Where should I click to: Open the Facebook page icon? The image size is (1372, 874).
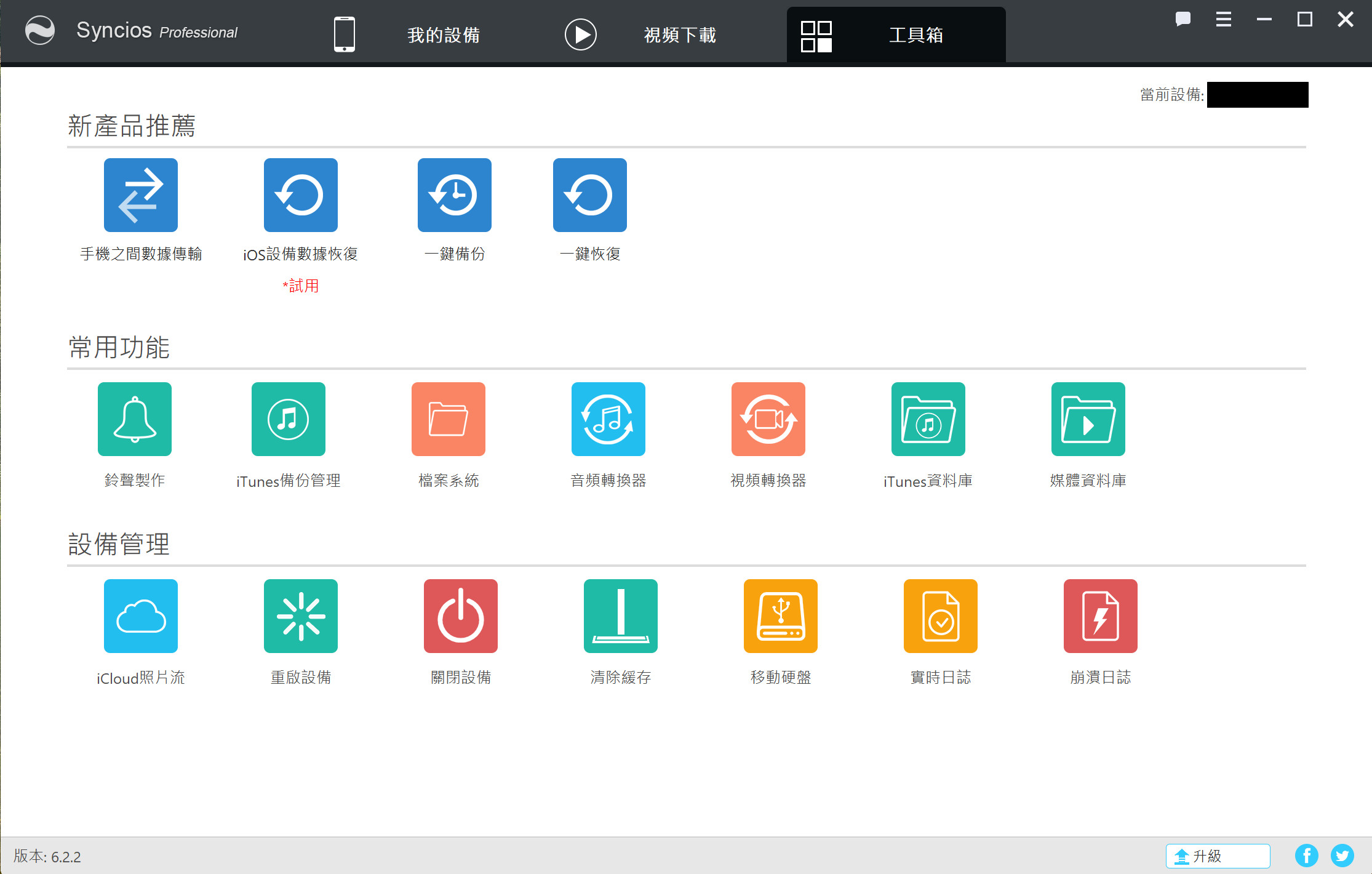pos(1306,856)
